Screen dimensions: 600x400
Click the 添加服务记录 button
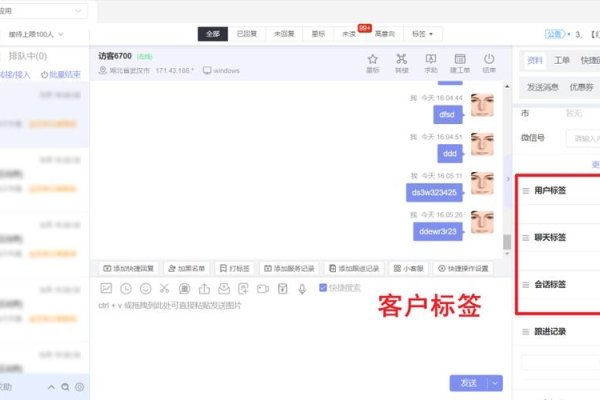[289, 268]
